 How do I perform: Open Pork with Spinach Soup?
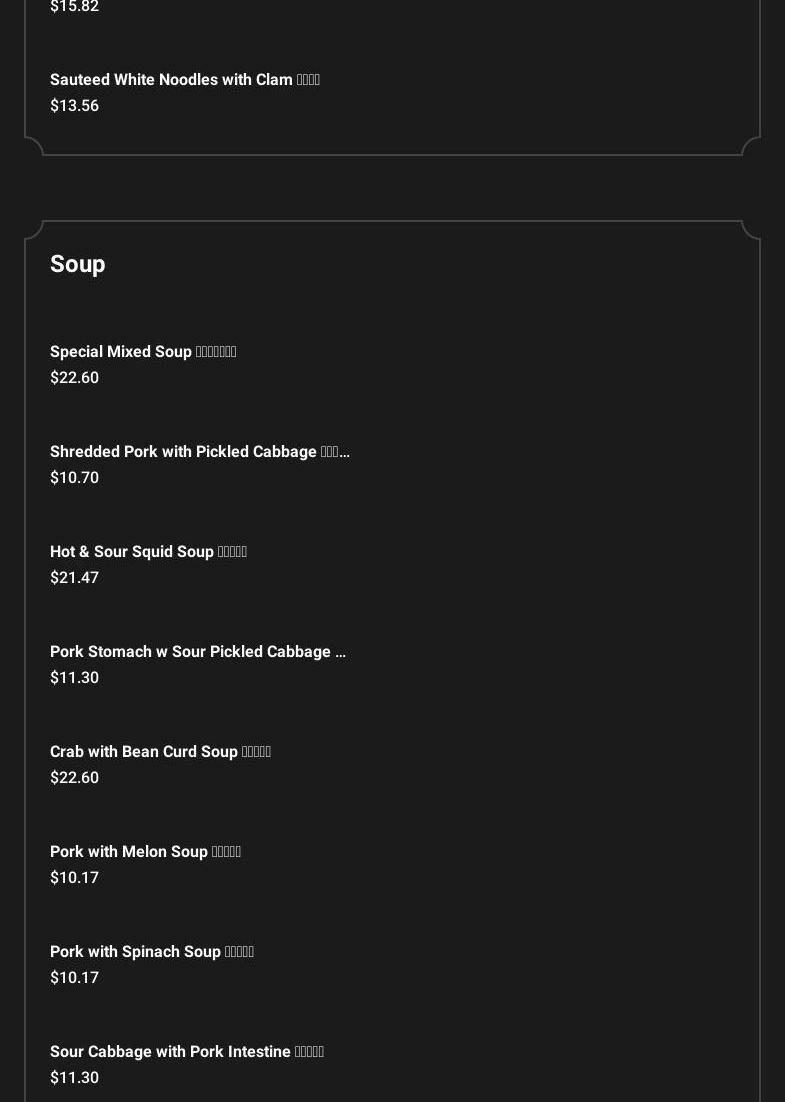(x=151, y=952)
